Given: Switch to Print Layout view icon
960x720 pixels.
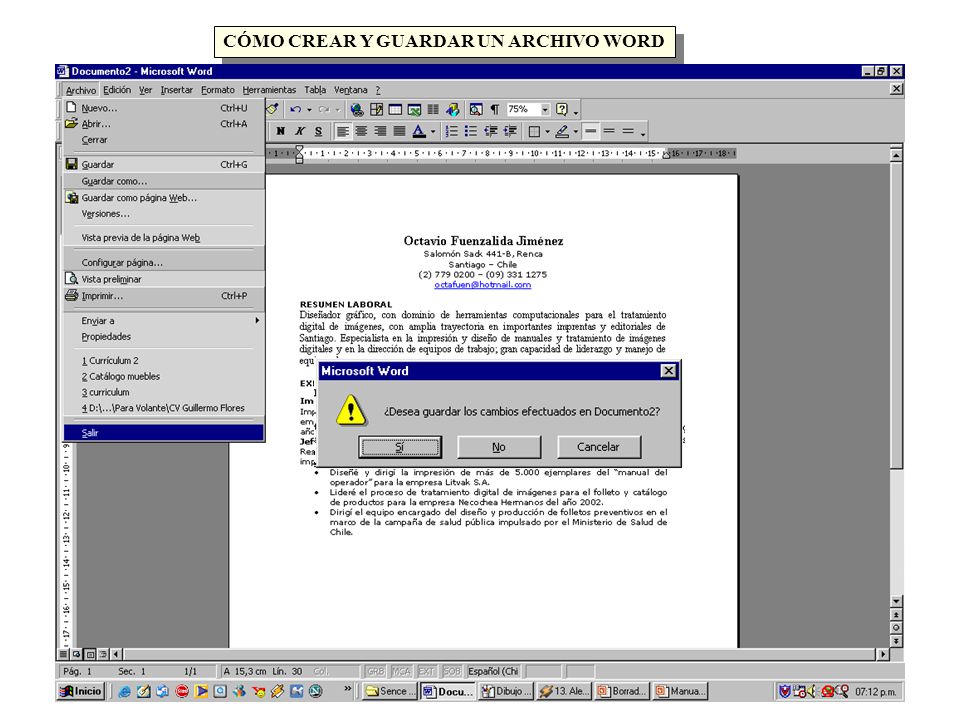Looking at the screenshot, I should tap(90, 654).
